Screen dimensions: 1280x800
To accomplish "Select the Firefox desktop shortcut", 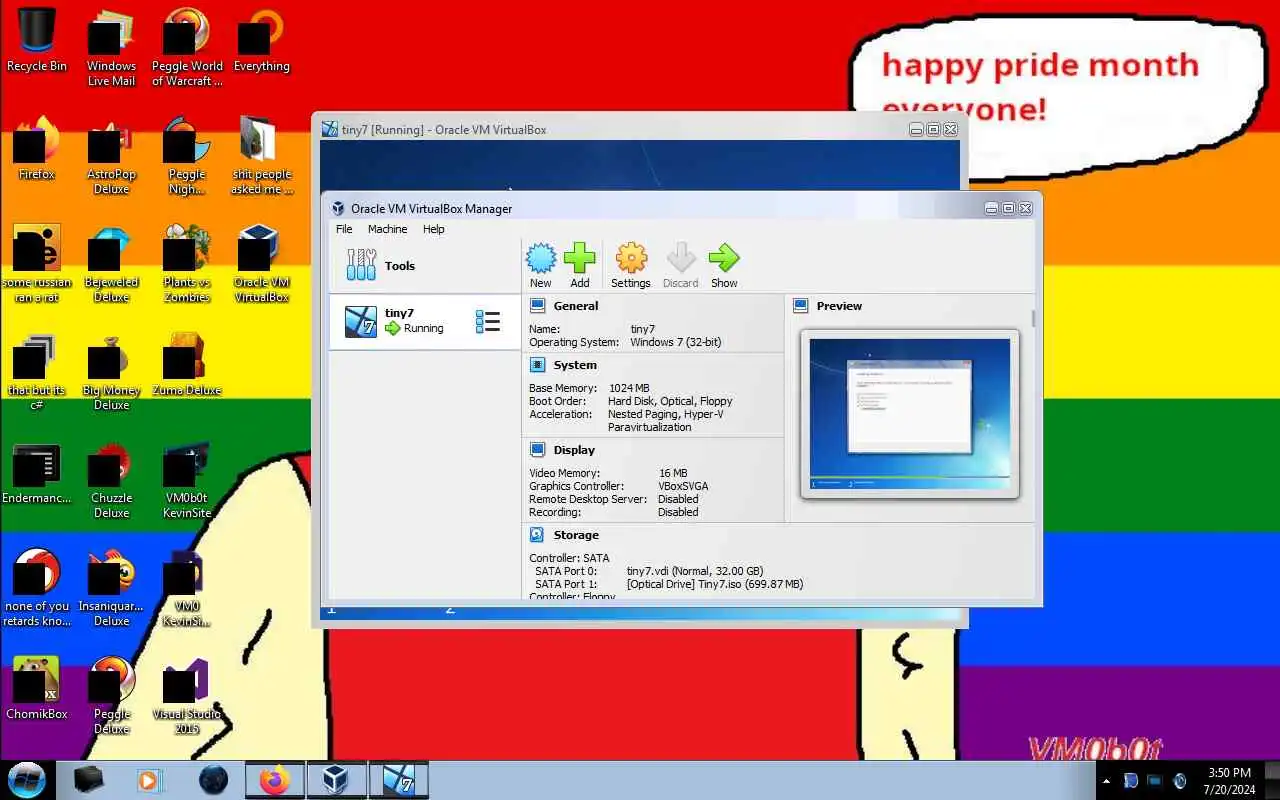I will [37, 150].
